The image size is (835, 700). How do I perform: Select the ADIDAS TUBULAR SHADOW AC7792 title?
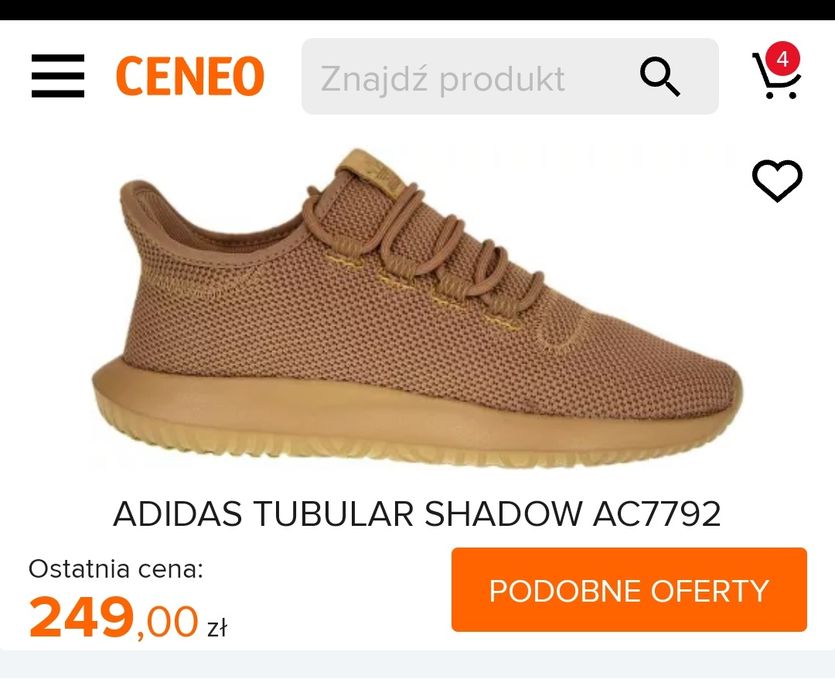[x=417, y=514]
